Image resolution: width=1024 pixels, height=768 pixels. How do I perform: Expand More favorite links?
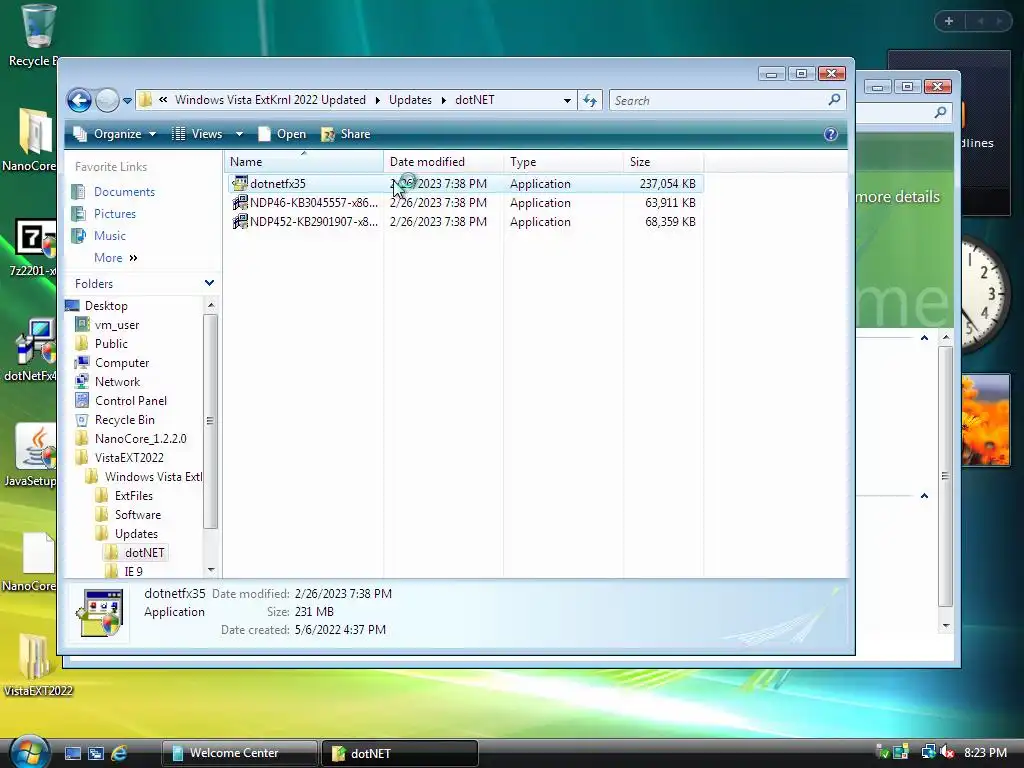pos(116,258)
